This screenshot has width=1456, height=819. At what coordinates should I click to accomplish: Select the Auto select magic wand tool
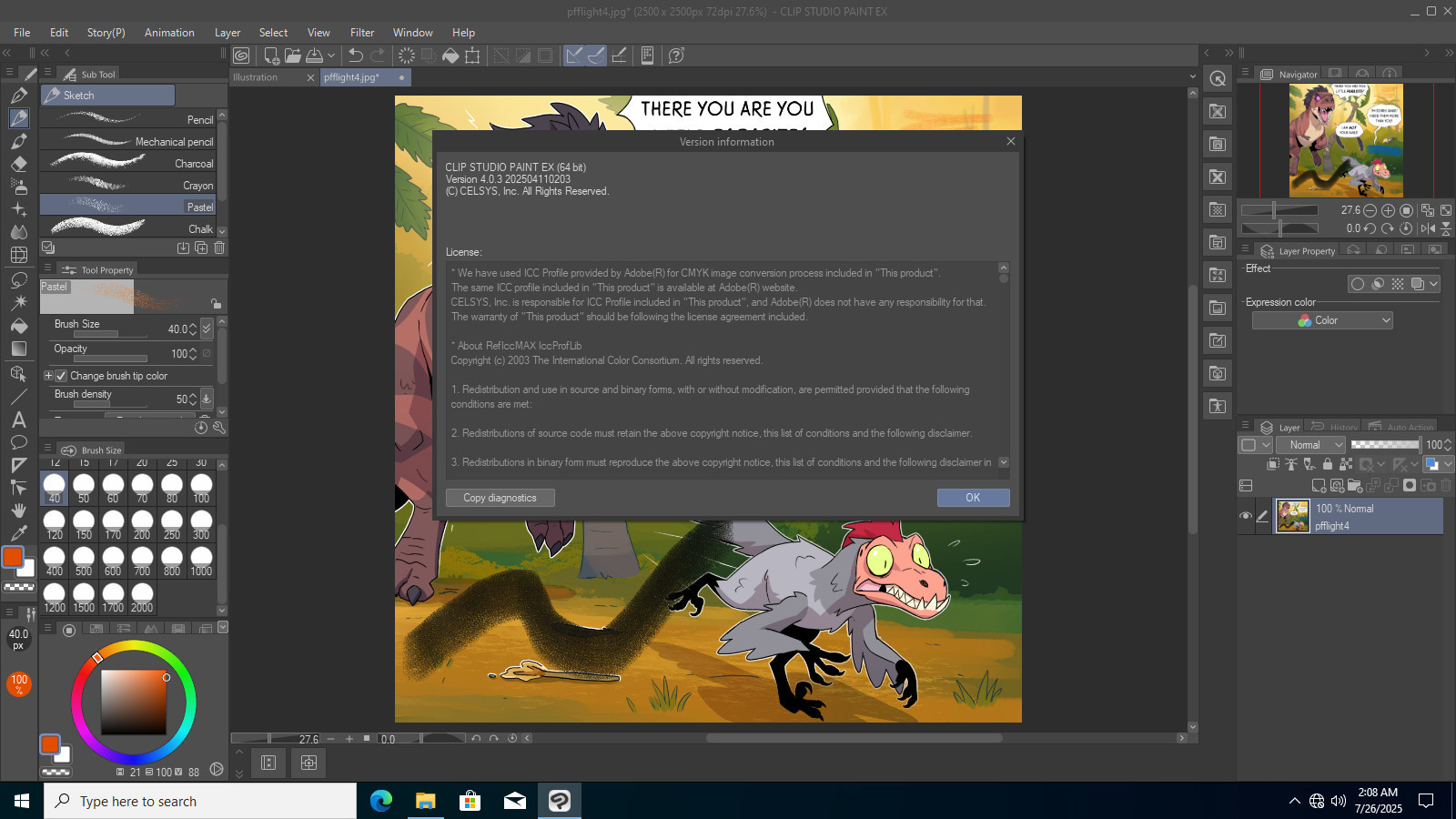[19, 302]
